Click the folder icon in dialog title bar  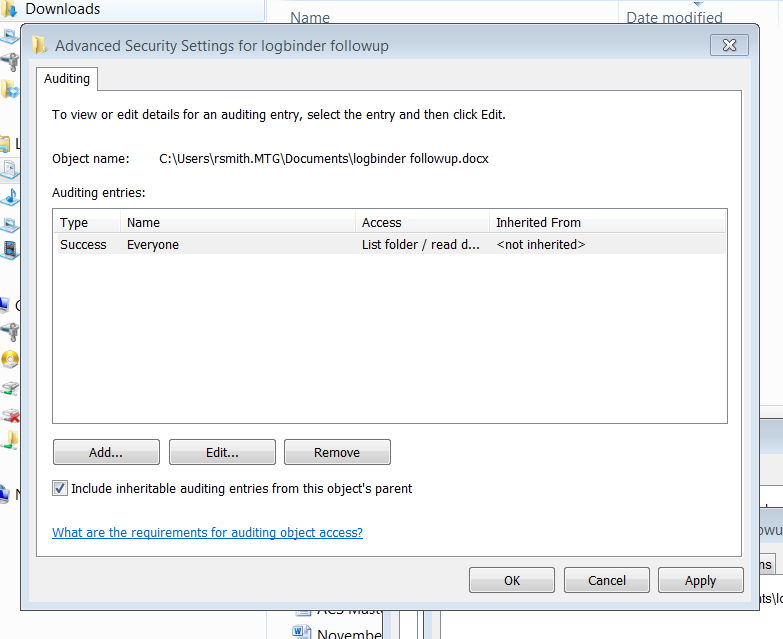(39, 45)
